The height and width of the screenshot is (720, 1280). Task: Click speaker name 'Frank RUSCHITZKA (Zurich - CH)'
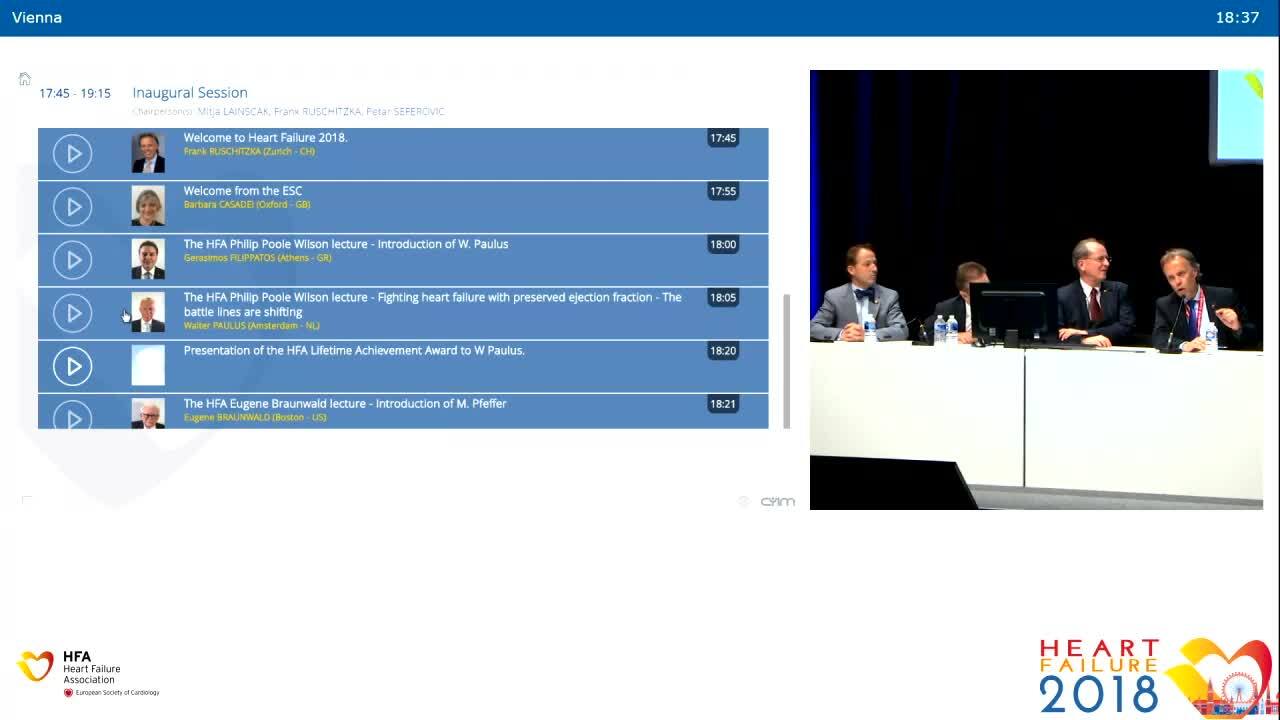[249, 152]
